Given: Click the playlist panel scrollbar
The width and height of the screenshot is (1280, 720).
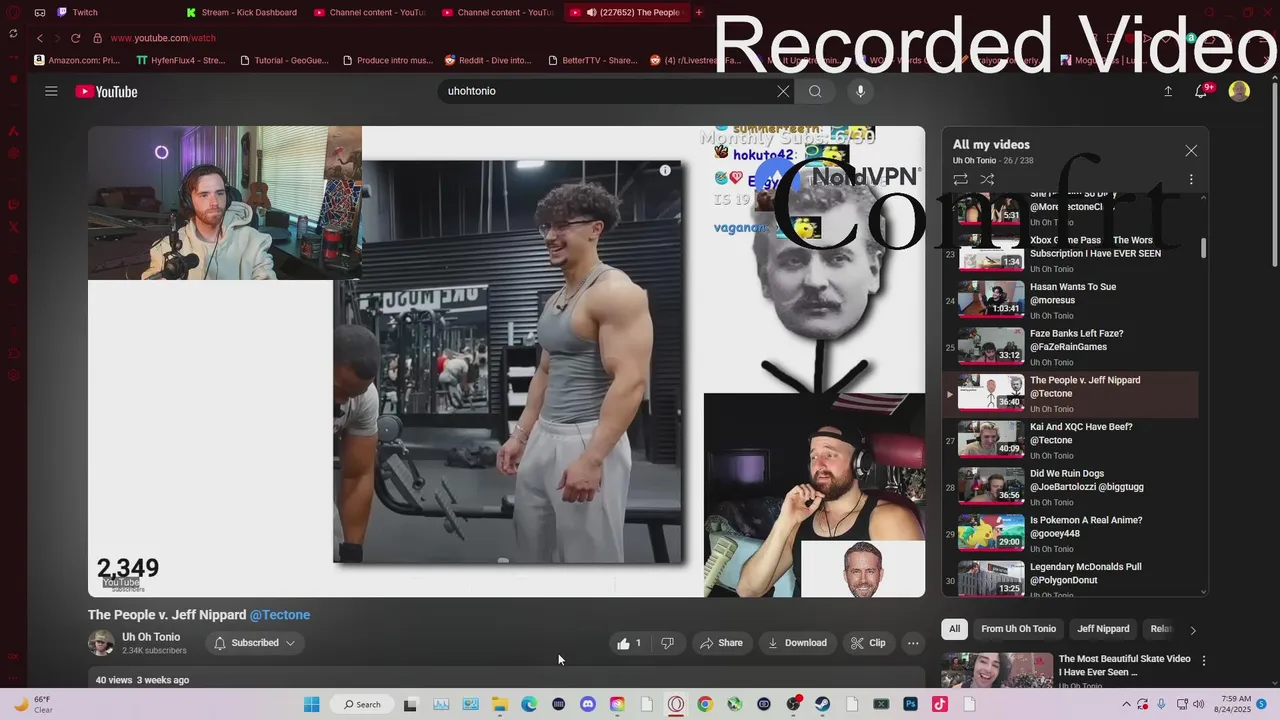Looking at the screenshot, I should pyautogui.click(x=1203, y=249).
